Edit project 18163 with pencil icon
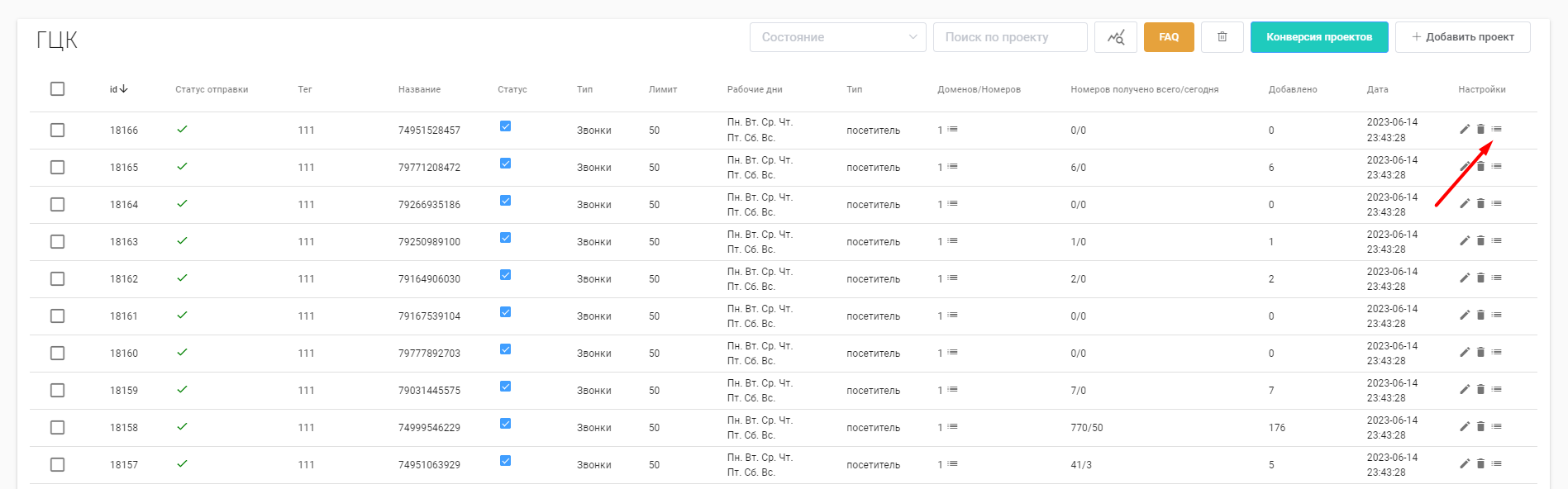The height and width of the screenshot is (489, 1568). click(x=1465, y=240)
